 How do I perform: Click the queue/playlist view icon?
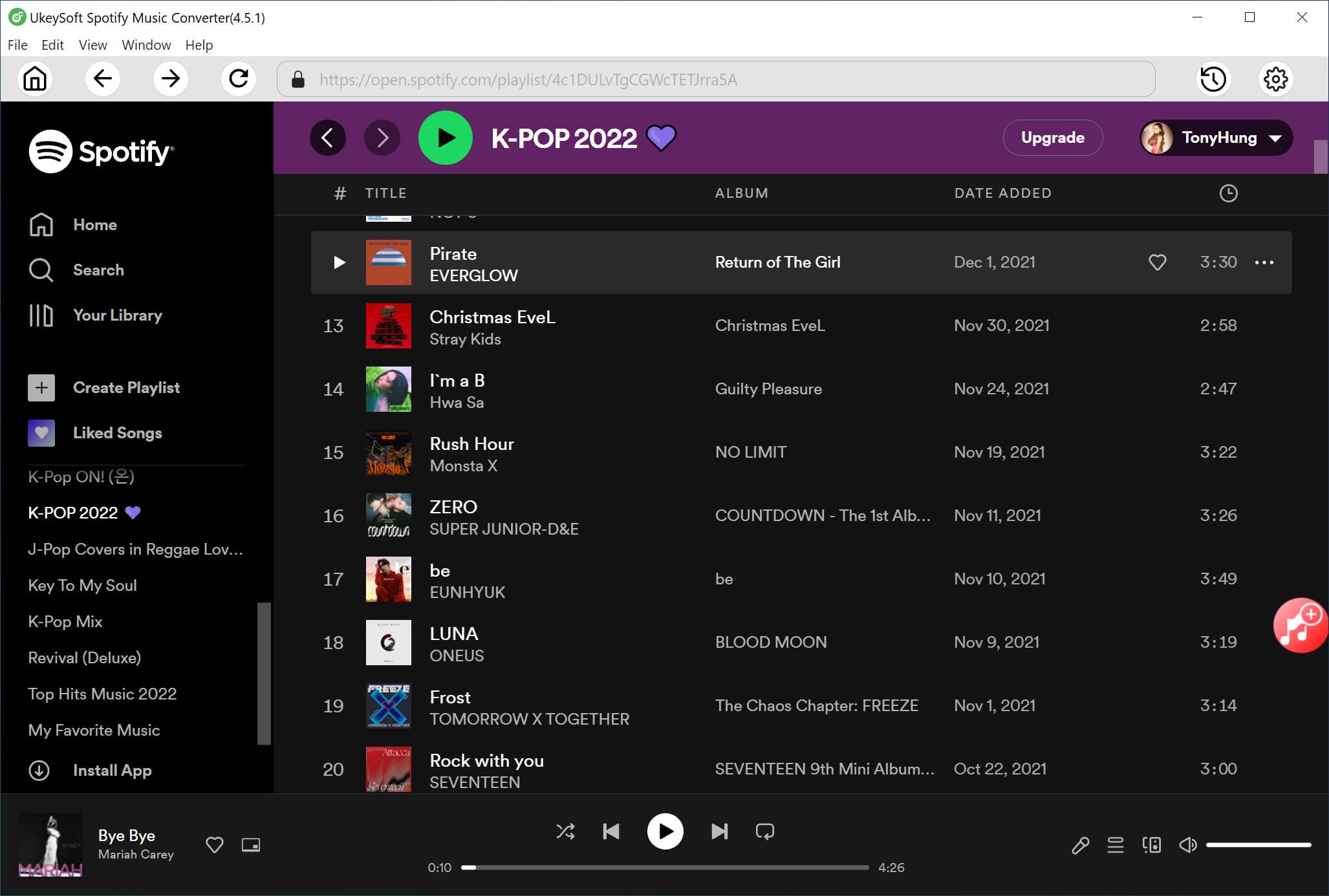point(1113,845)
